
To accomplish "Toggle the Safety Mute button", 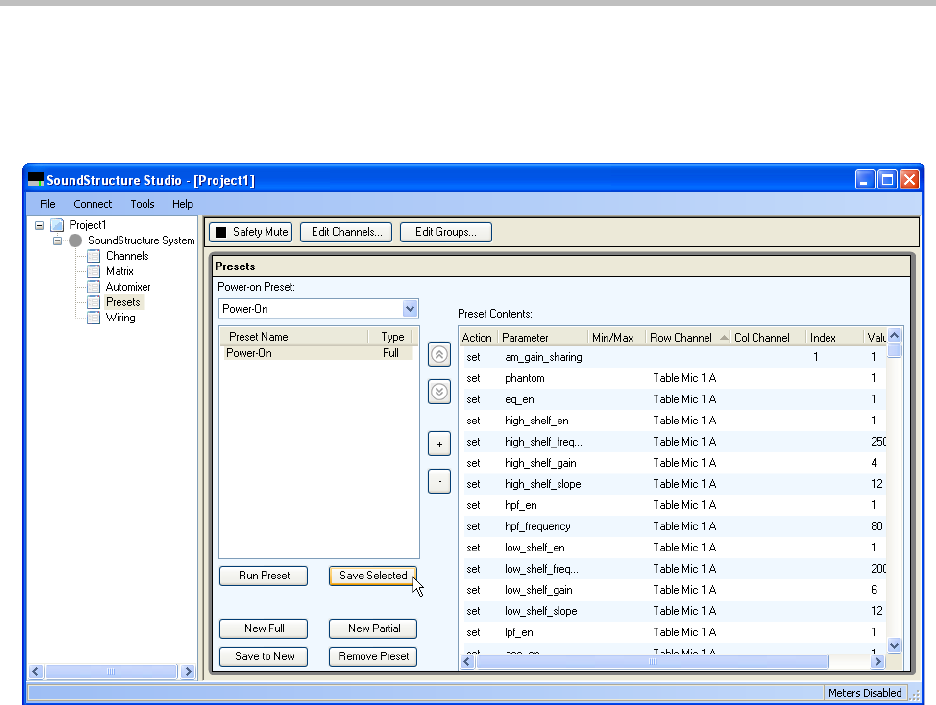I will click(x=250, y=232).
